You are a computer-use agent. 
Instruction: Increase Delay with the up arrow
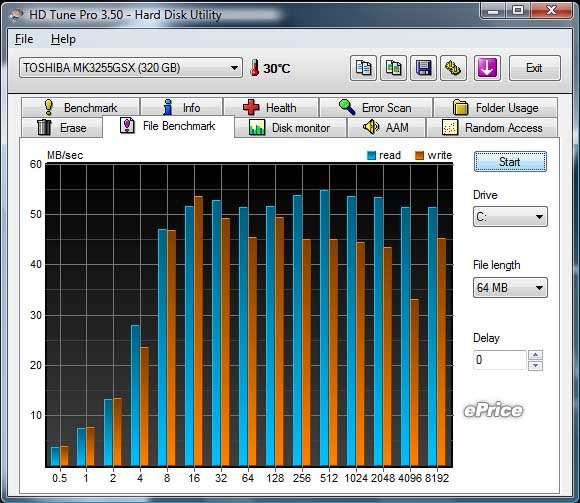(x=536, y=355)
